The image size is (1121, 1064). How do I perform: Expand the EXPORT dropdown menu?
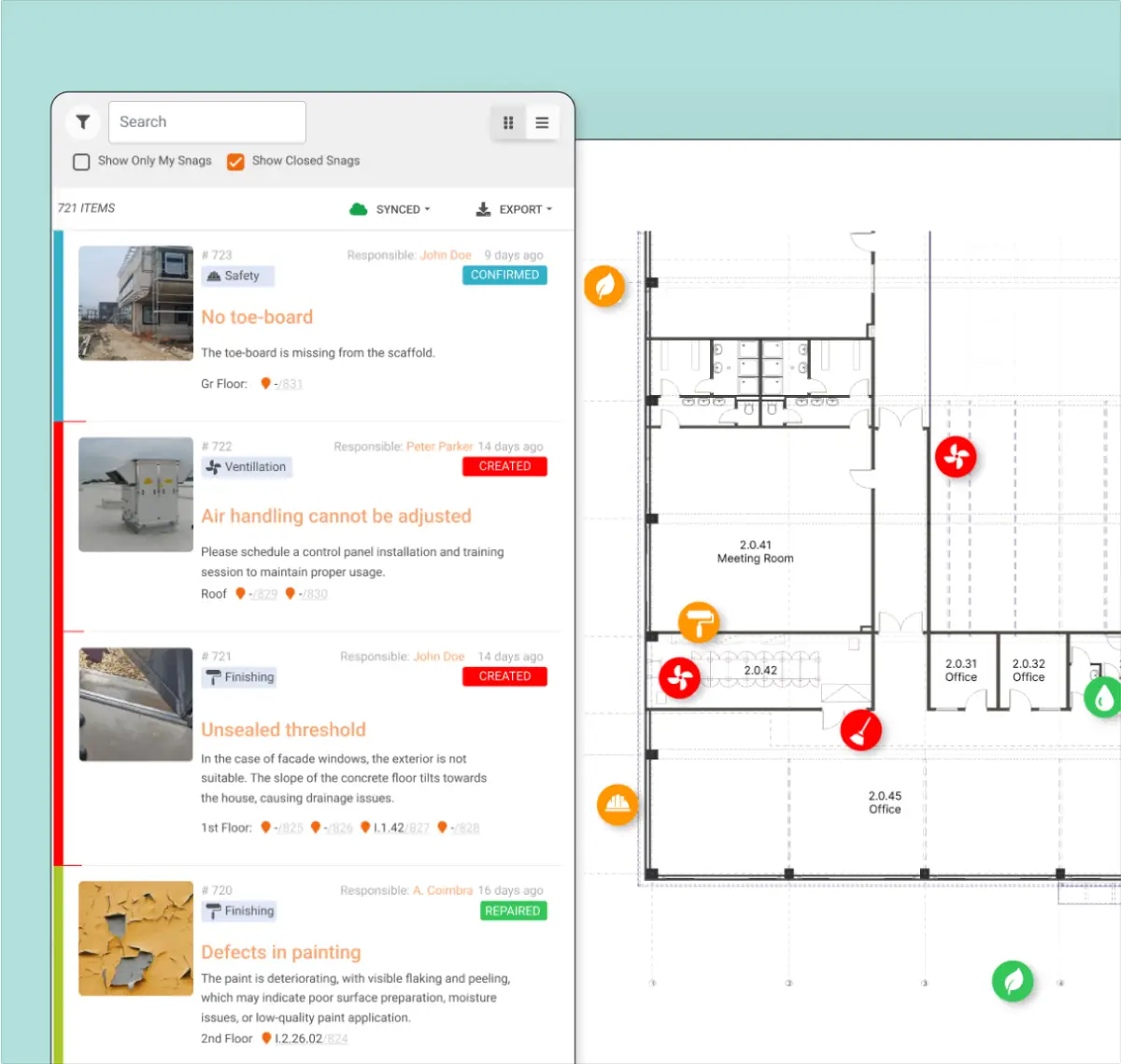514,209
